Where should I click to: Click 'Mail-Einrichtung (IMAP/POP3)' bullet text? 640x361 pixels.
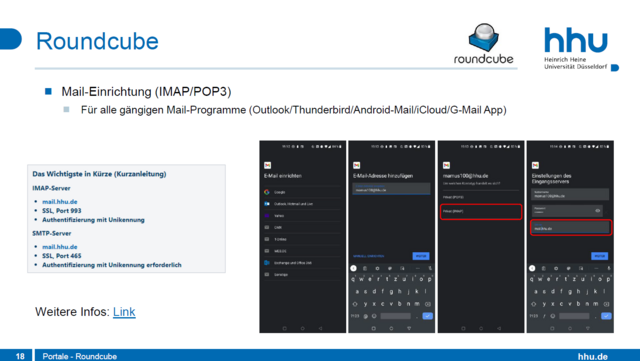pos(146,91)
